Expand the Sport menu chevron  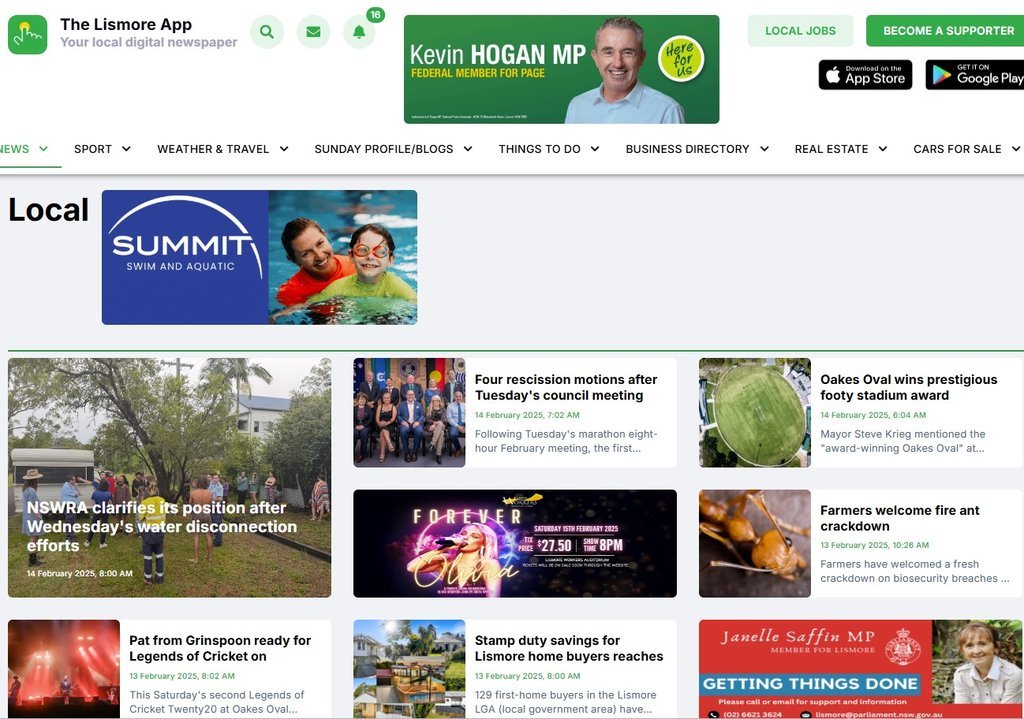(126, 149)
